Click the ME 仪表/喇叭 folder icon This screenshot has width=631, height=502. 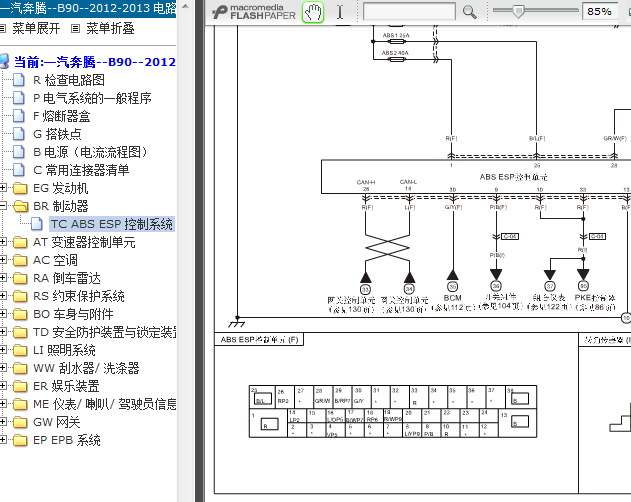[20, 404]
